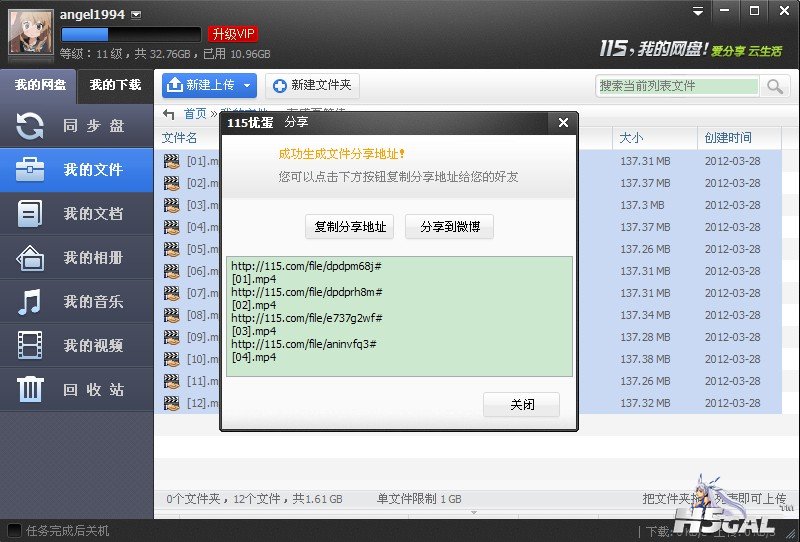
Task: Click the [02] file video icon
Action: 172,183
